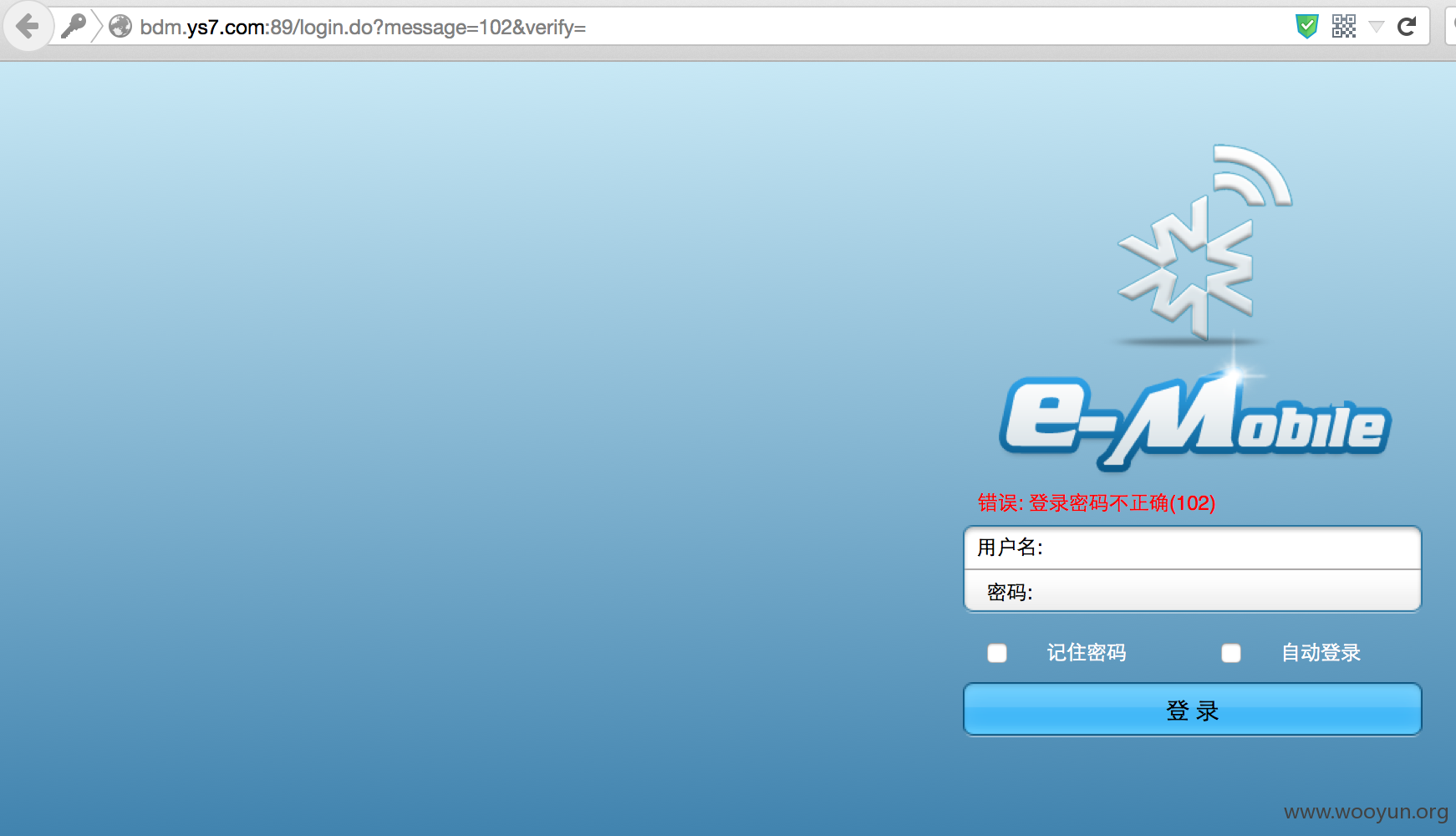Go back with the browser back arrow
Screen dimensions: 1456x836
[28, 27]
